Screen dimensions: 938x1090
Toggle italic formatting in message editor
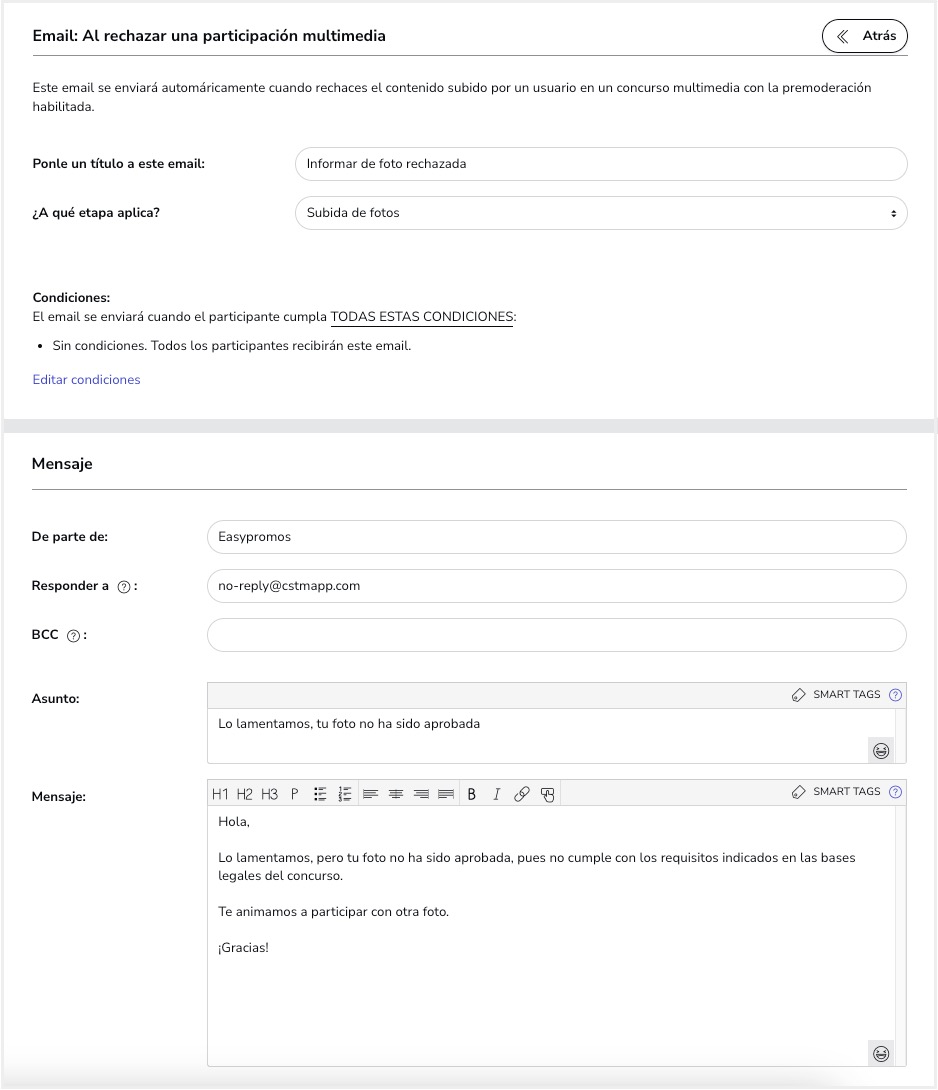pyautogui.click(x=496, y=794)
